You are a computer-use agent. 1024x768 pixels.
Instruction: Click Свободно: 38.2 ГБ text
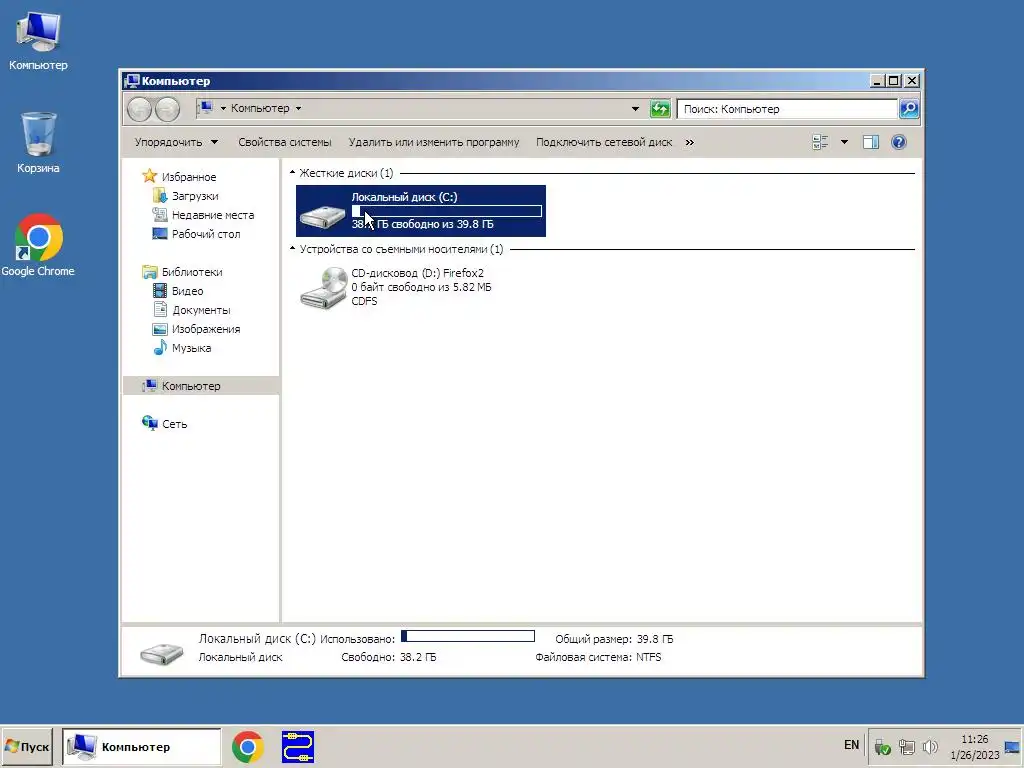coord(389,657)
